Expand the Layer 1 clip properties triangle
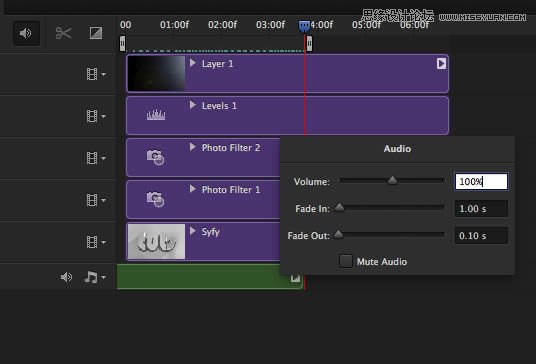Image resolution: width=536 pixels, height=364 pixels. click(x=193, y=63)
